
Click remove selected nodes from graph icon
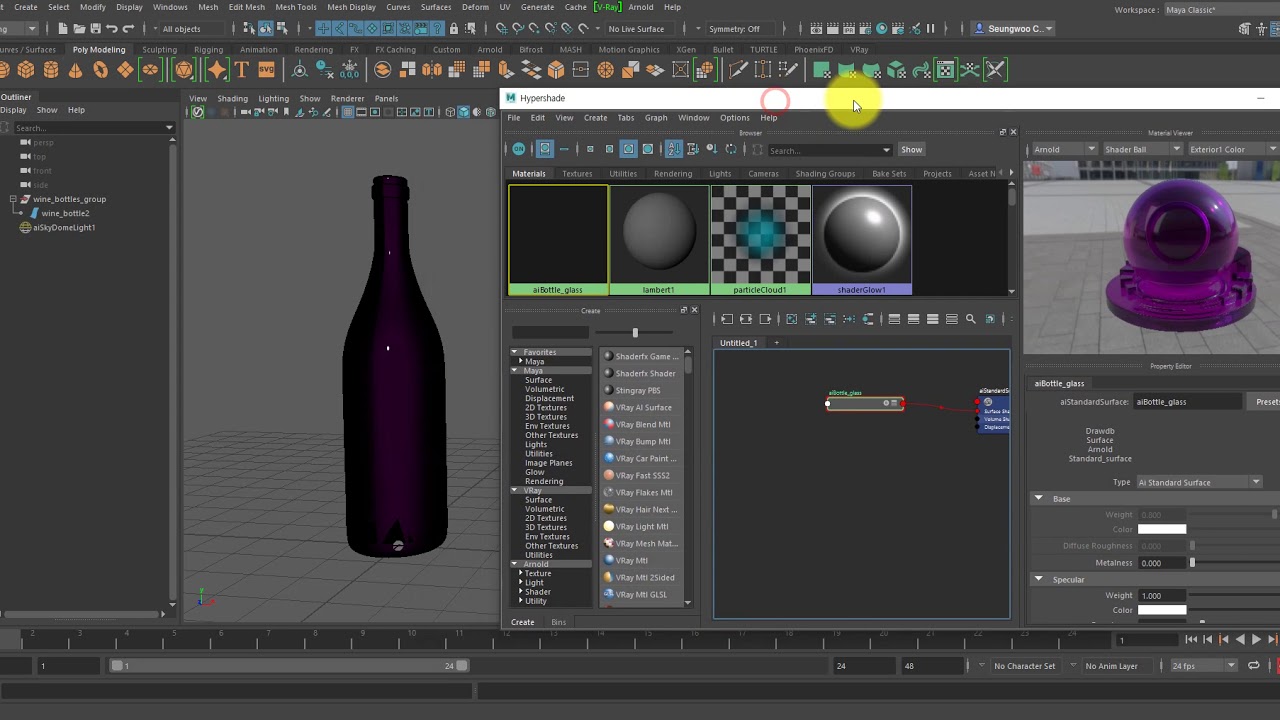830,319
